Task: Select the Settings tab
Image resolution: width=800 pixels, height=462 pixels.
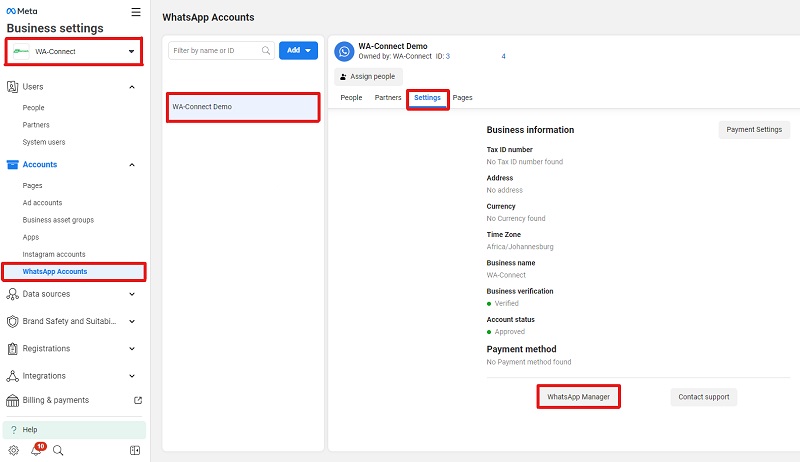Action: point(428,98)
